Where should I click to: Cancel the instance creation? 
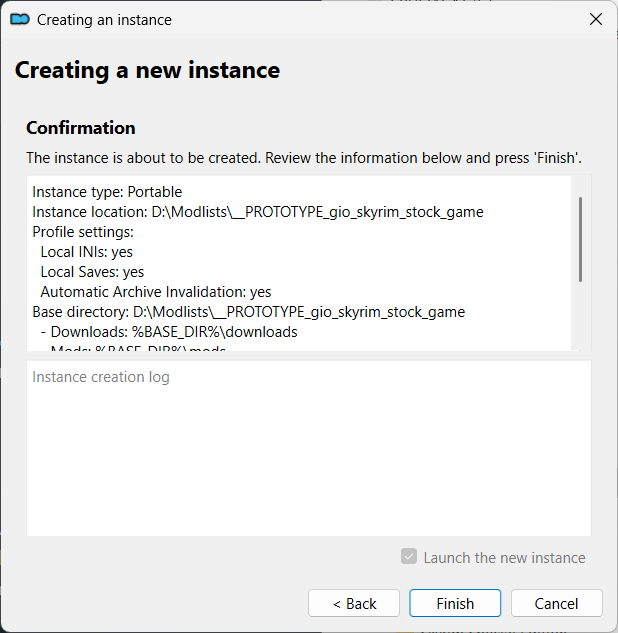coord(557,603)
